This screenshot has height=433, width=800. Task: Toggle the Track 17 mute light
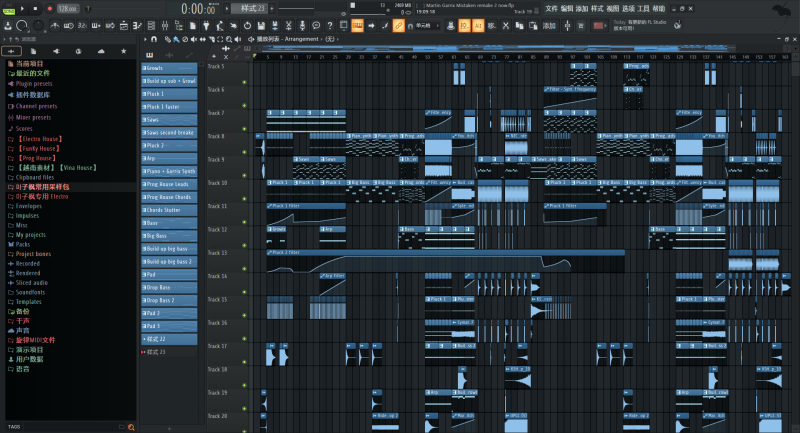pos(244,362)
